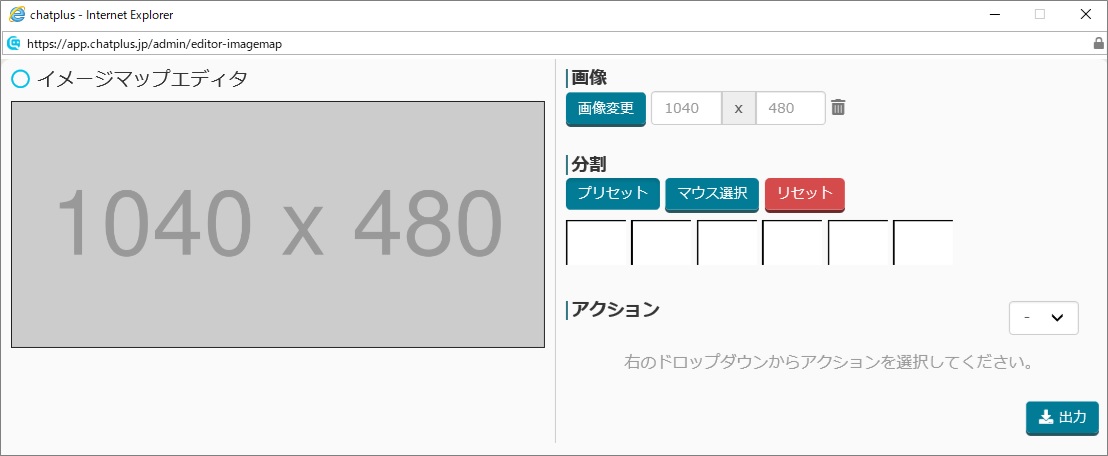This screenshot has height=456, width=1108.
Task: Click the trash icon to delete image
Action: point(838,107)
